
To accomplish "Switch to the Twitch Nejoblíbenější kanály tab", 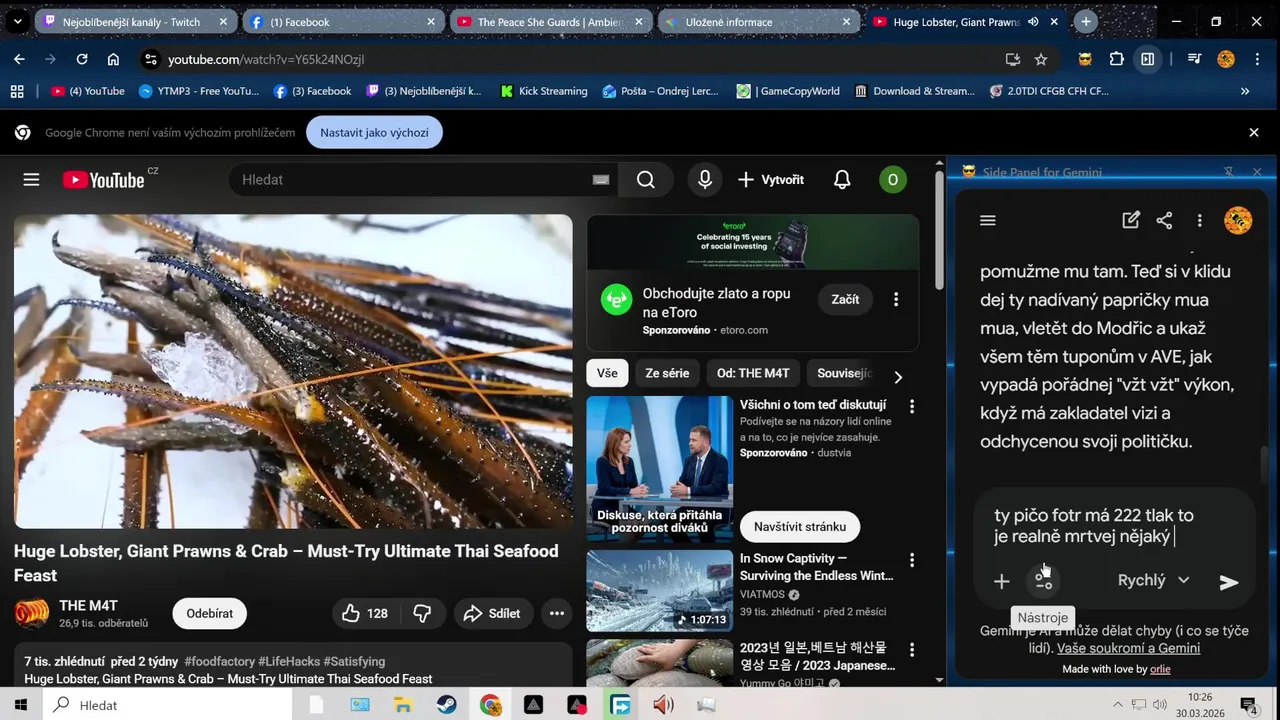I will (x=135, y=21).
